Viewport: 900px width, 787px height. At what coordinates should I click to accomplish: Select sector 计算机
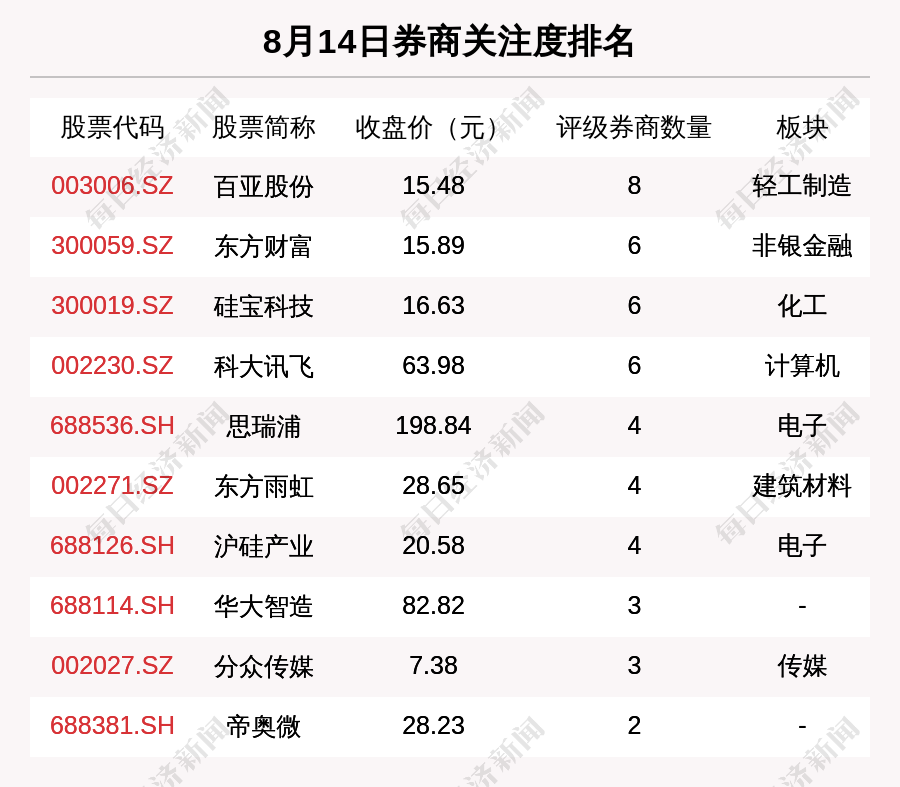coord(802,366)
